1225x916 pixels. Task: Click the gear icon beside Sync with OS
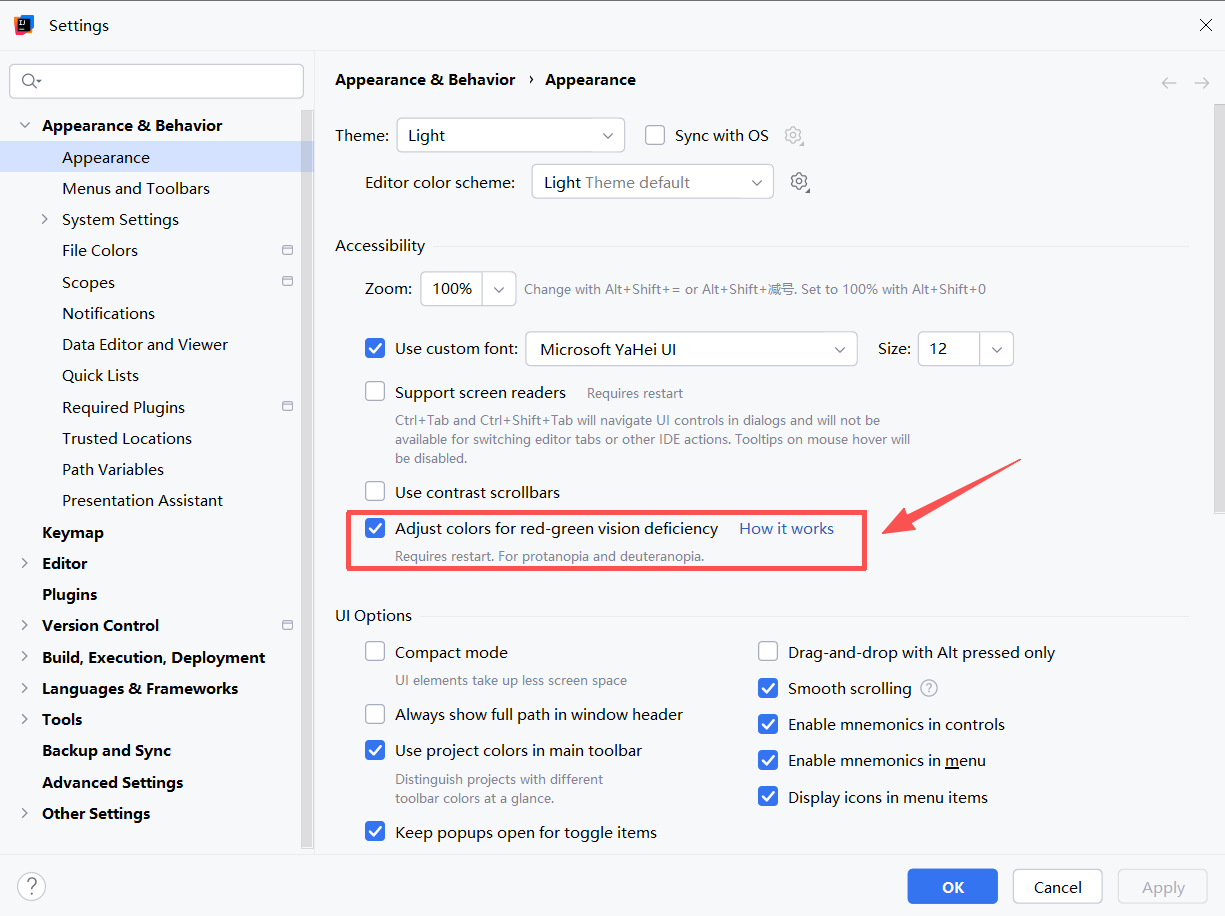[x=794, y=135]
